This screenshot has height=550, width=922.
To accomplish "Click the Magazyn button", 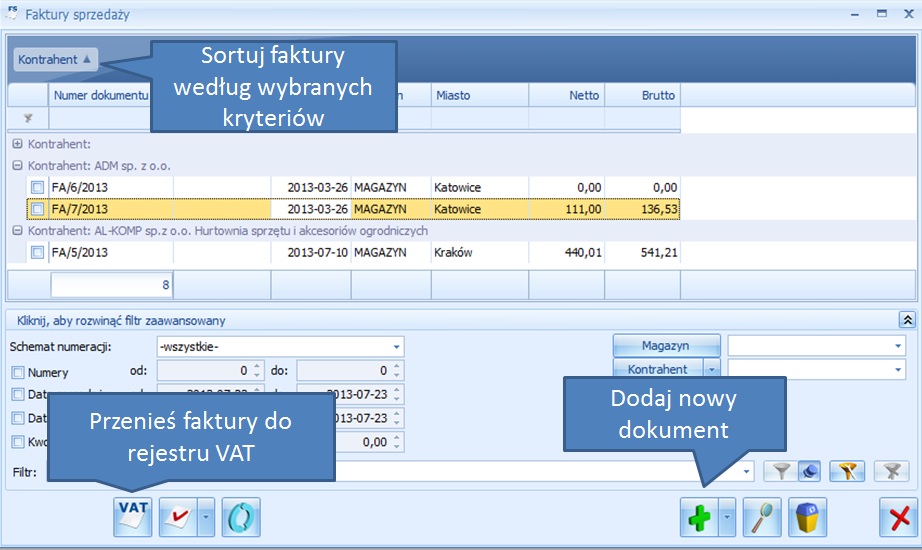I will [x=666, y=345].
